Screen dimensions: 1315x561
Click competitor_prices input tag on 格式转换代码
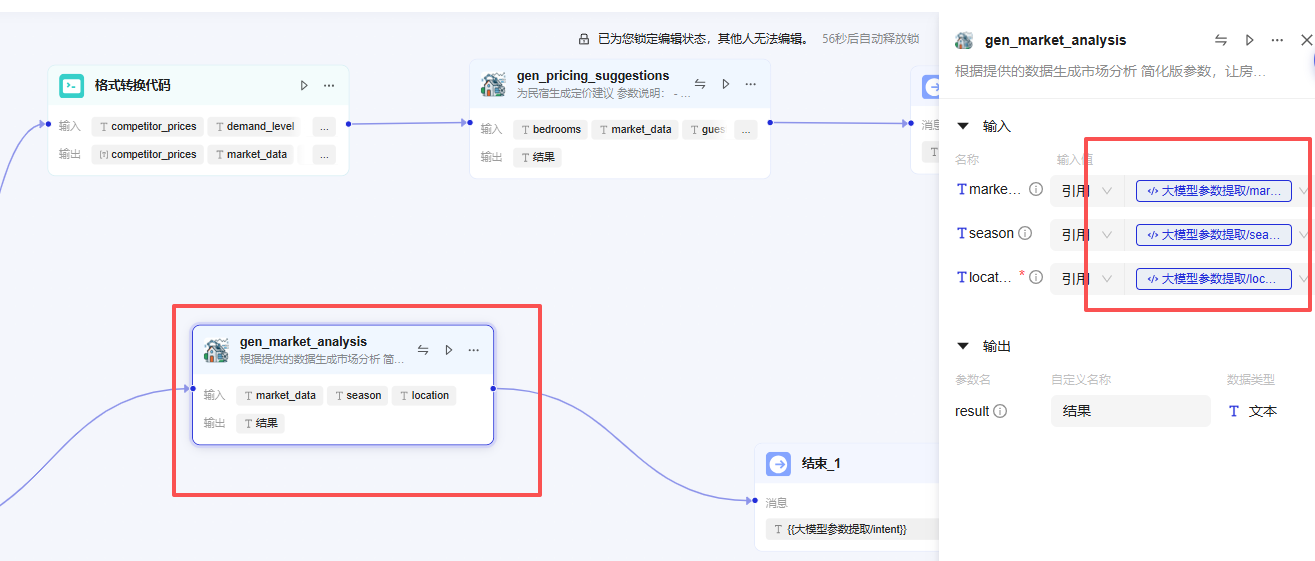[x=148, y=127]
